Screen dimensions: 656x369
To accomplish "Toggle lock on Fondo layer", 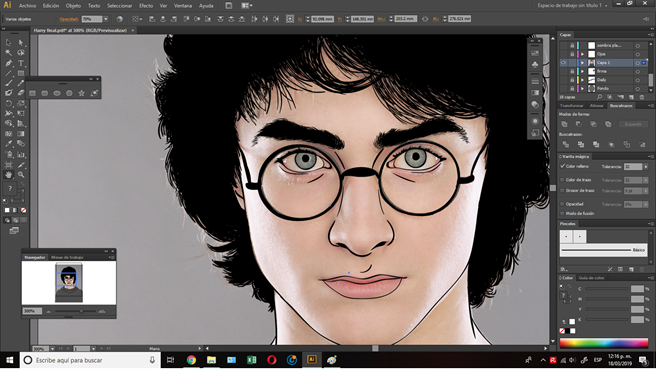I will tap(572, 88).
